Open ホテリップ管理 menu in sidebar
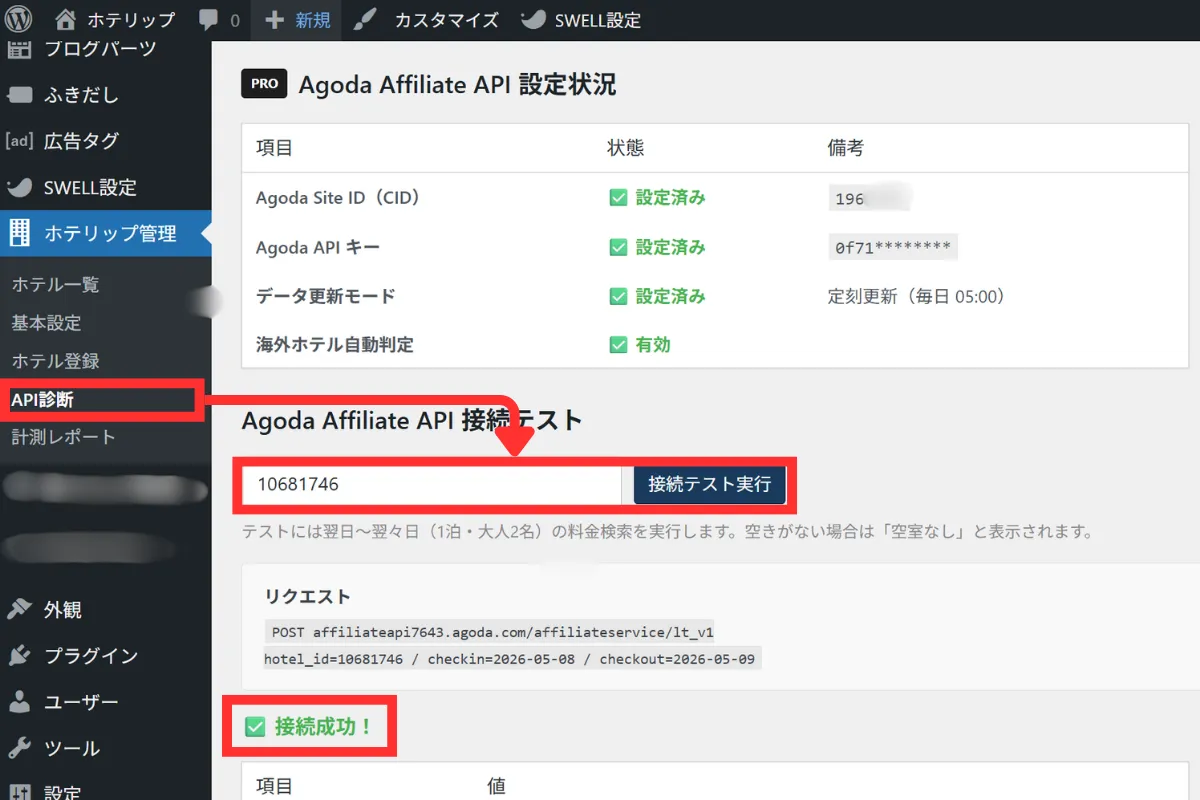The height and width of the screenshot is (800, 1200). tap(110, 233)
